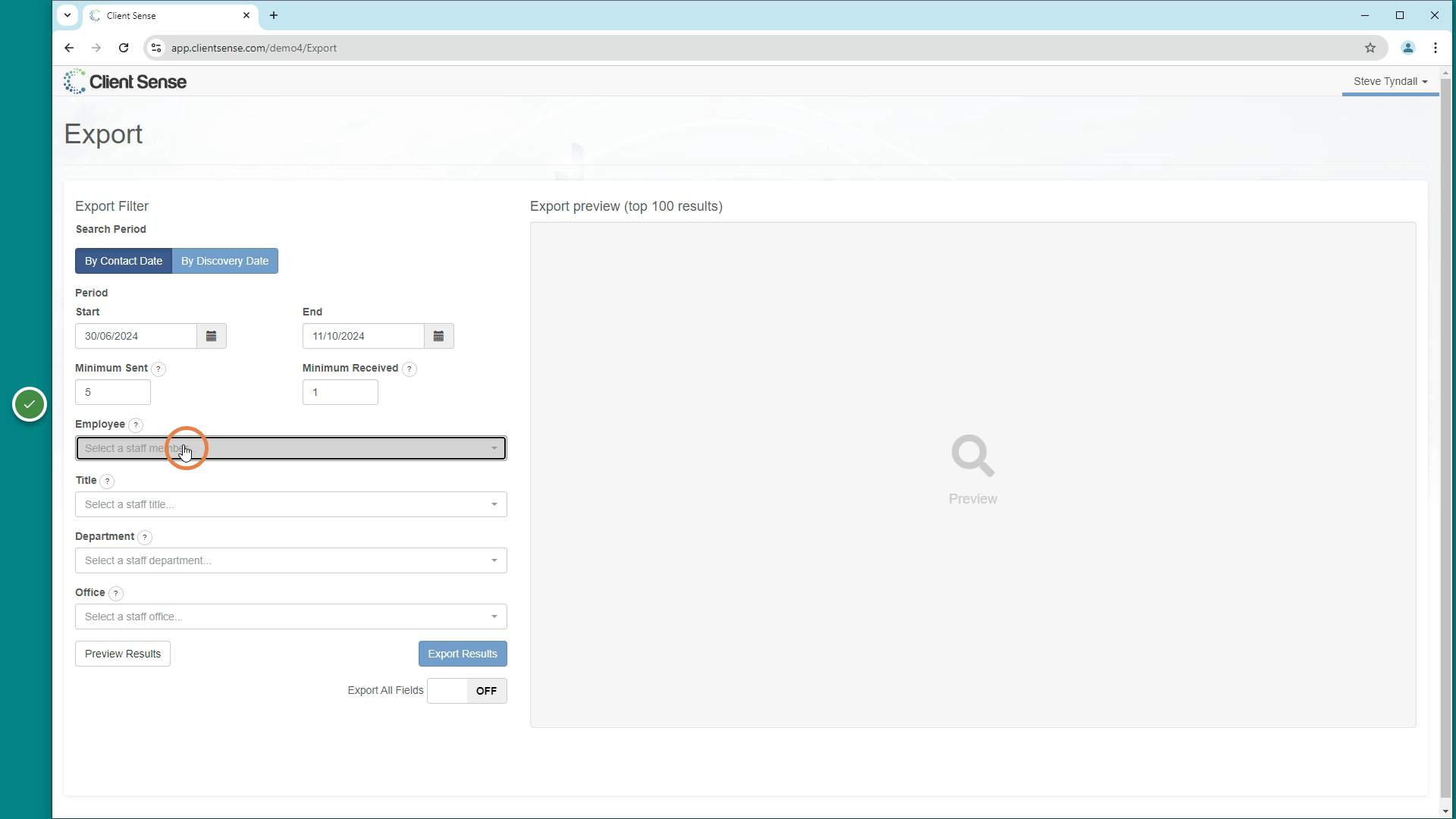Open the Chrome three-dot menu
1456x819 pixels.
pyautogui.click(x=1436, y=48)
